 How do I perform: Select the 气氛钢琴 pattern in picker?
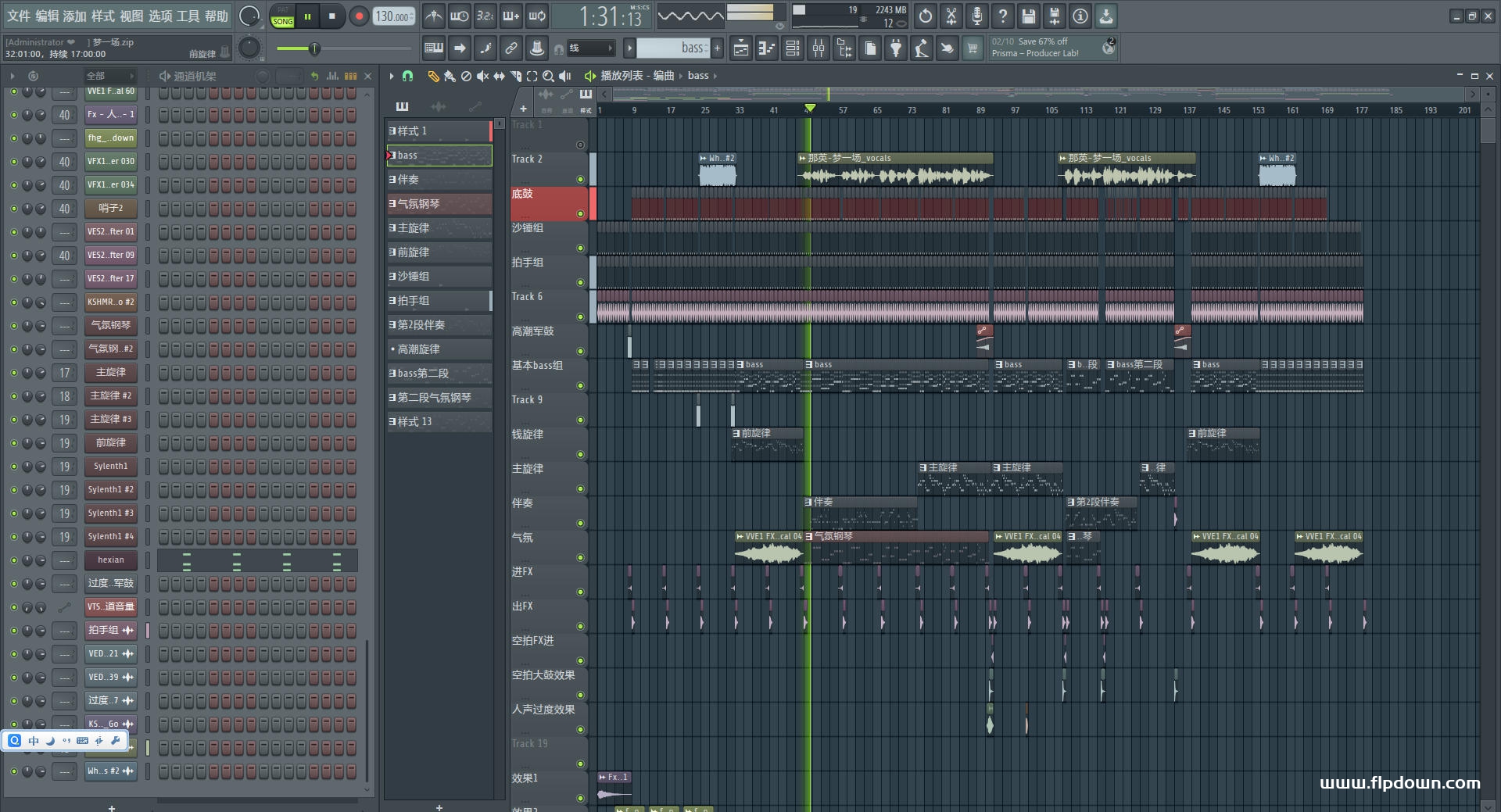coord(439,204)
